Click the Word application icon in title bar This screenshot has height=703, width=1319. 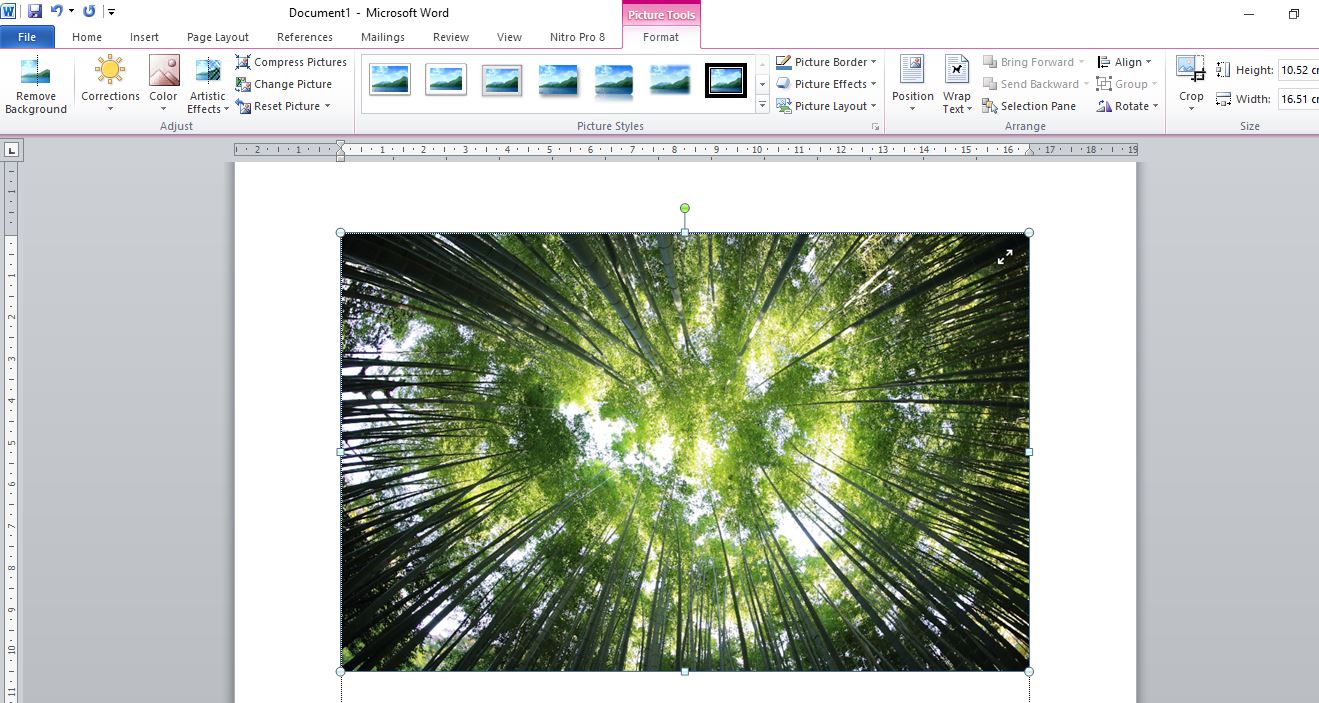coord(9,12)
